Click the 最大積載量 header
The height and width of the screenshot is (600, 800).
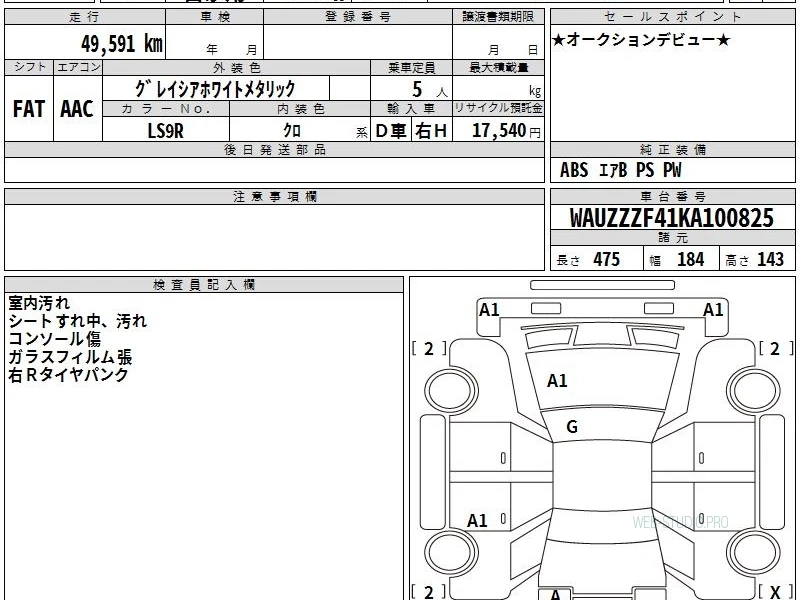click(x=498, y=67)
